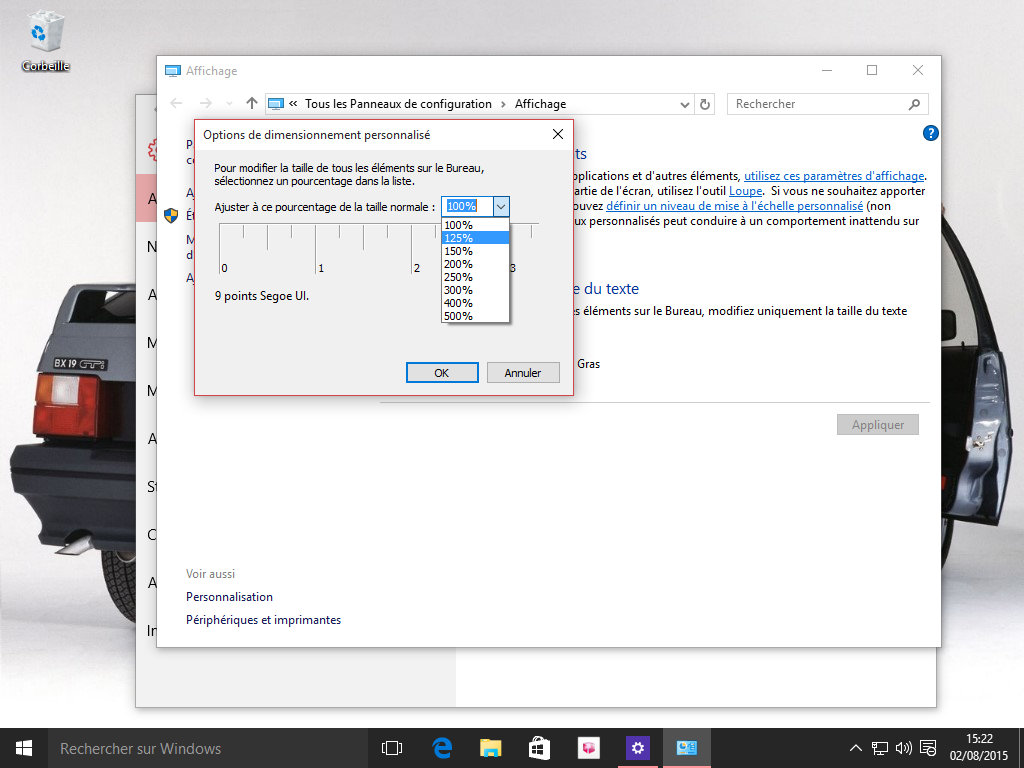Open the Périphériques et imprimantes link

point(263,620)
